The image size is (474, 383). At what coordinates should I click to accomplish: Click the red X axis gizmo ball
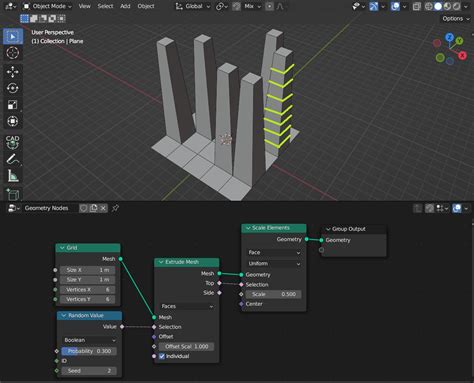462,56
